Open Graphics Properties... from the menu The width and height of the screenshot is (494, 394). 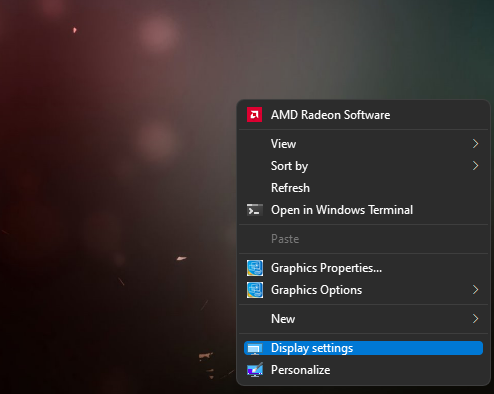(x=363, y=268)
